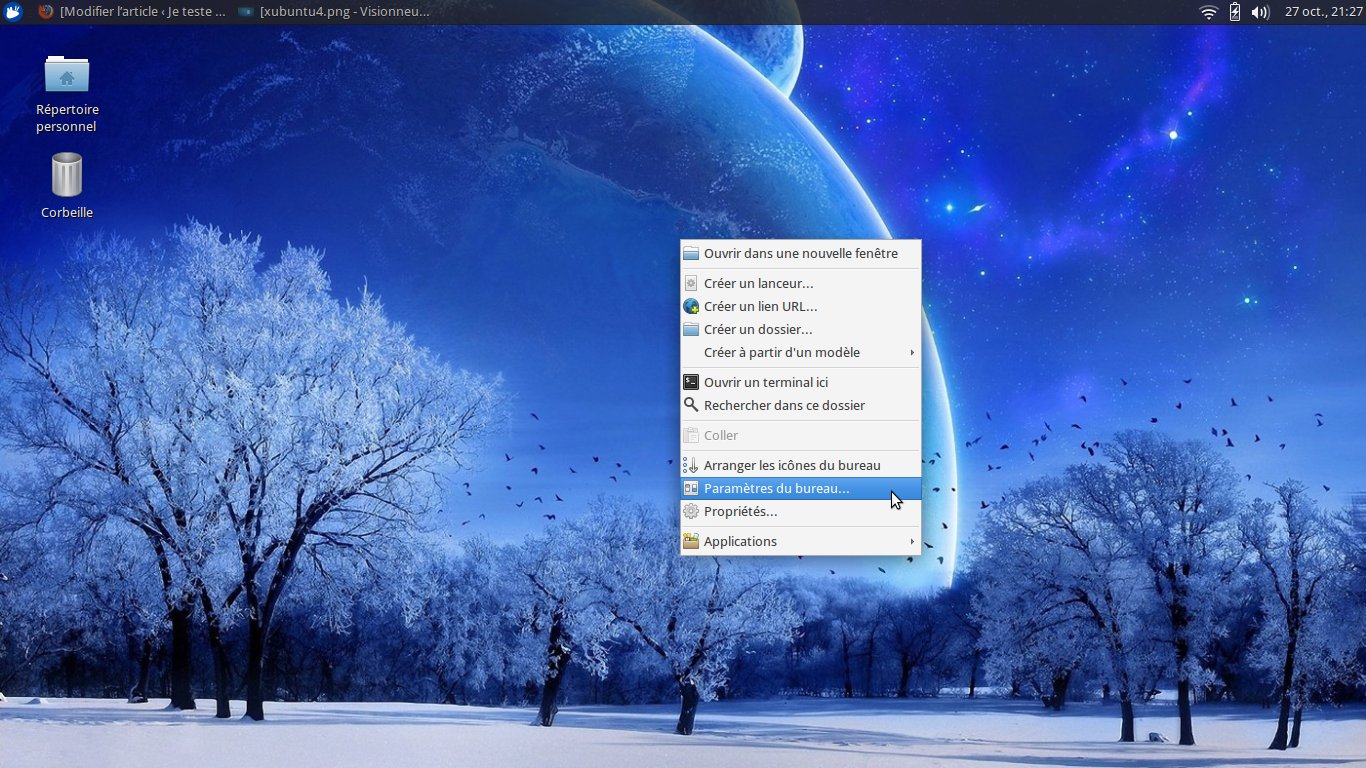Click the terminal icon in the context menu
The image size is (1366, 768).
(x=691, y=382)
